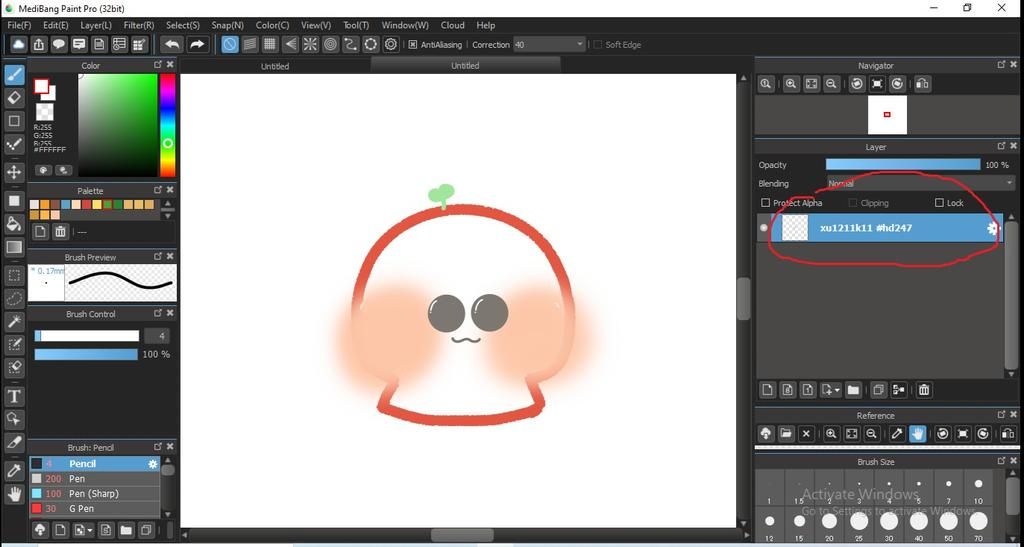This screenshot has width=1024, height=547.
Task: Zoom out in the Navigator panel
Action: [x=831, y=84]
